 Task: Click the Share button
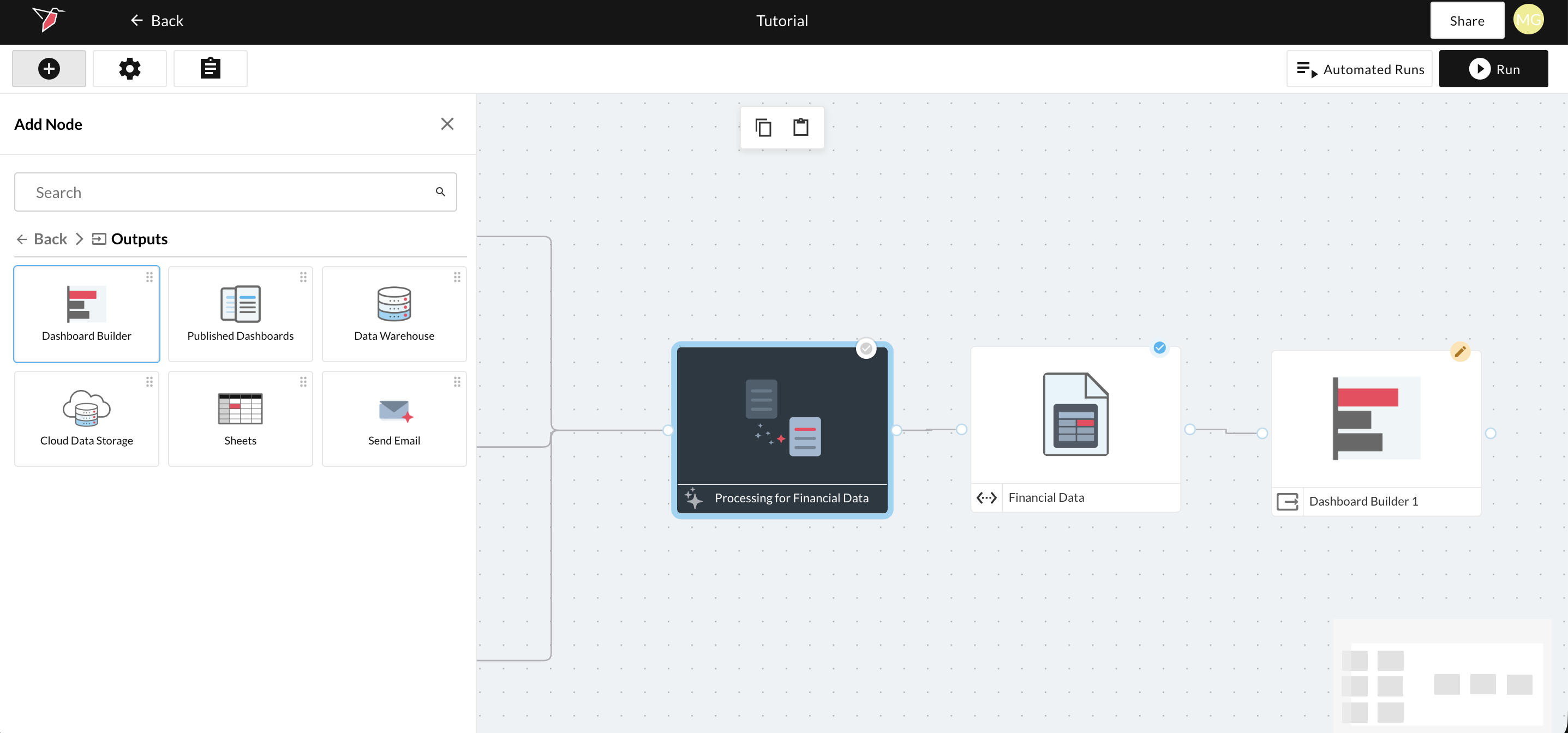pyautogui.click(x=1467, y=21)
